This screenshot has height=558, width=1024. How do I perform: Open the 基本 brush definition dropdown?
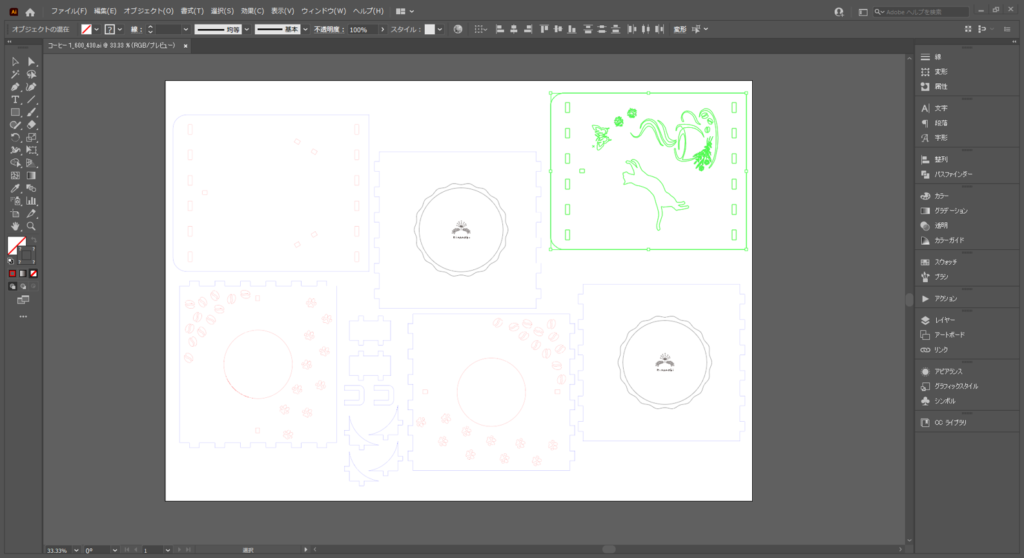point(304,29)
